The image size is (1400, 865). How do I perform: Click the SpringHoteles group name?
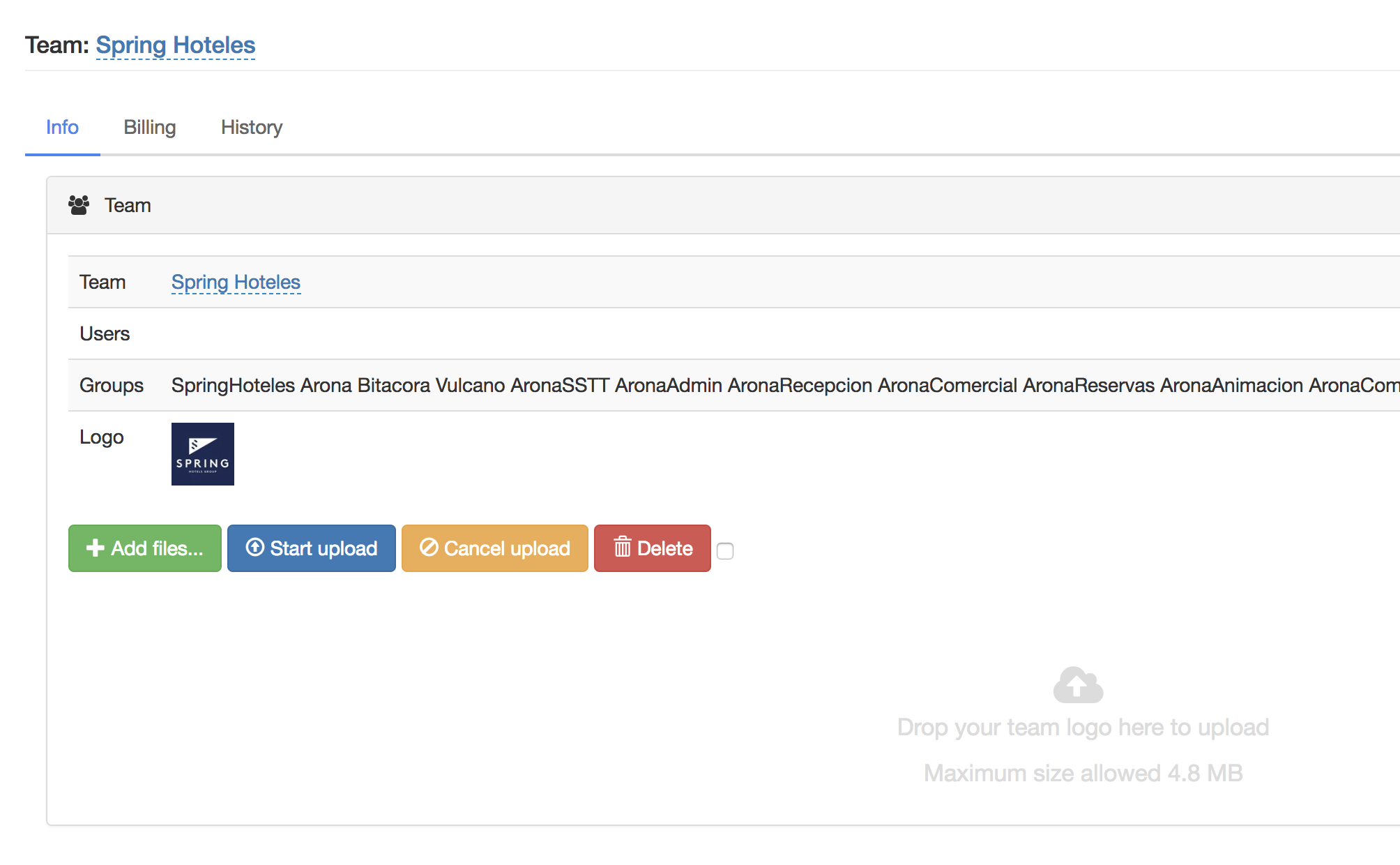click(x=234, y=385)
